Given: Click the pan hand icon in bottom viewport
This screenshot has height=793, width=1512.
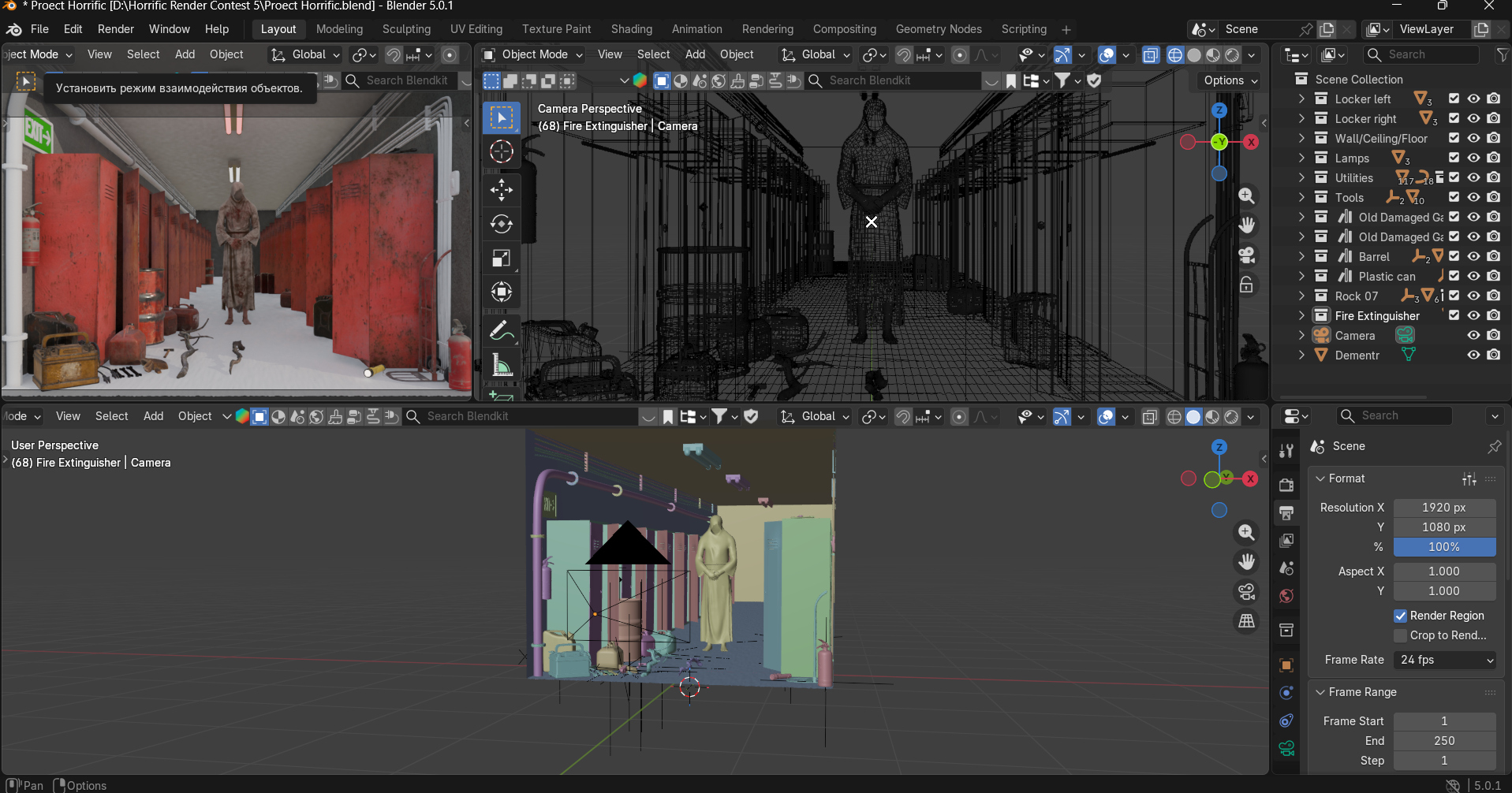Looking at the screenshot, I should pyautogui.click(x=1246, y=562).
